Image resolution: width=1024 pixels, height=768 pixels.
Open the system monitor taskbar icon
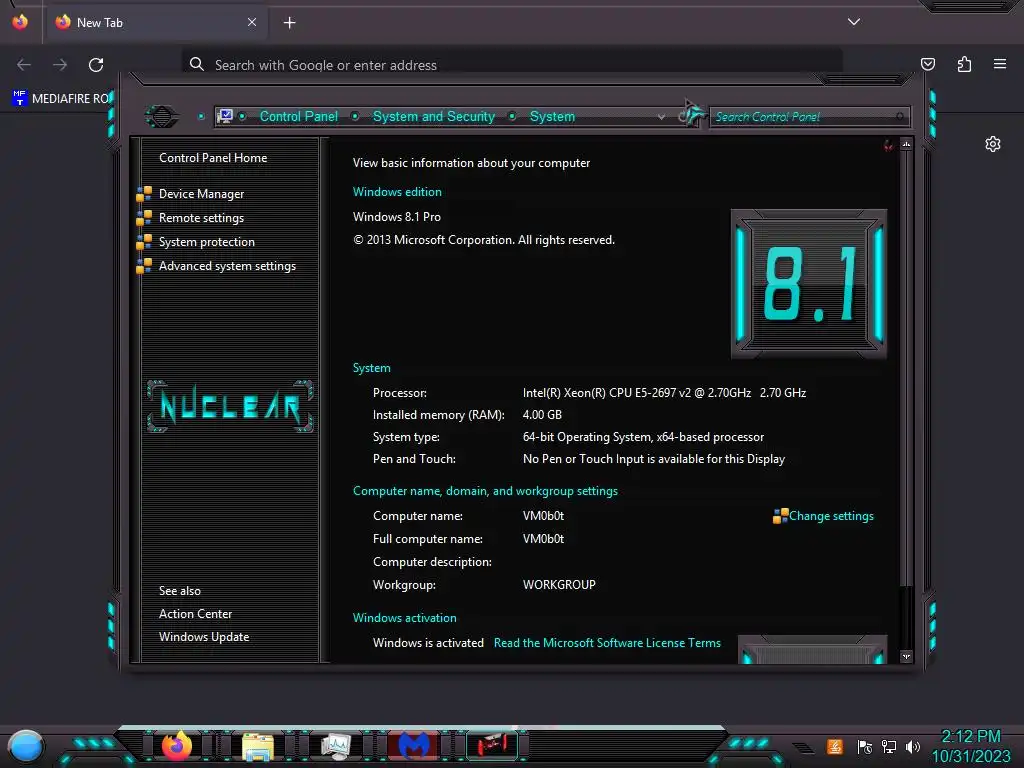(x=336, y=746)
